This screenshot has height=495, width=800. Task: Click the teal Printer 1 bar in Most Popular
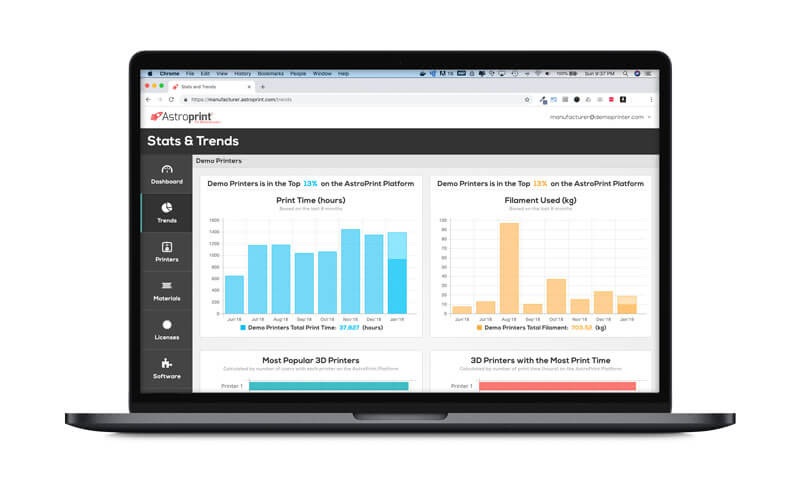pyautogui.click(x=329, y=386)
